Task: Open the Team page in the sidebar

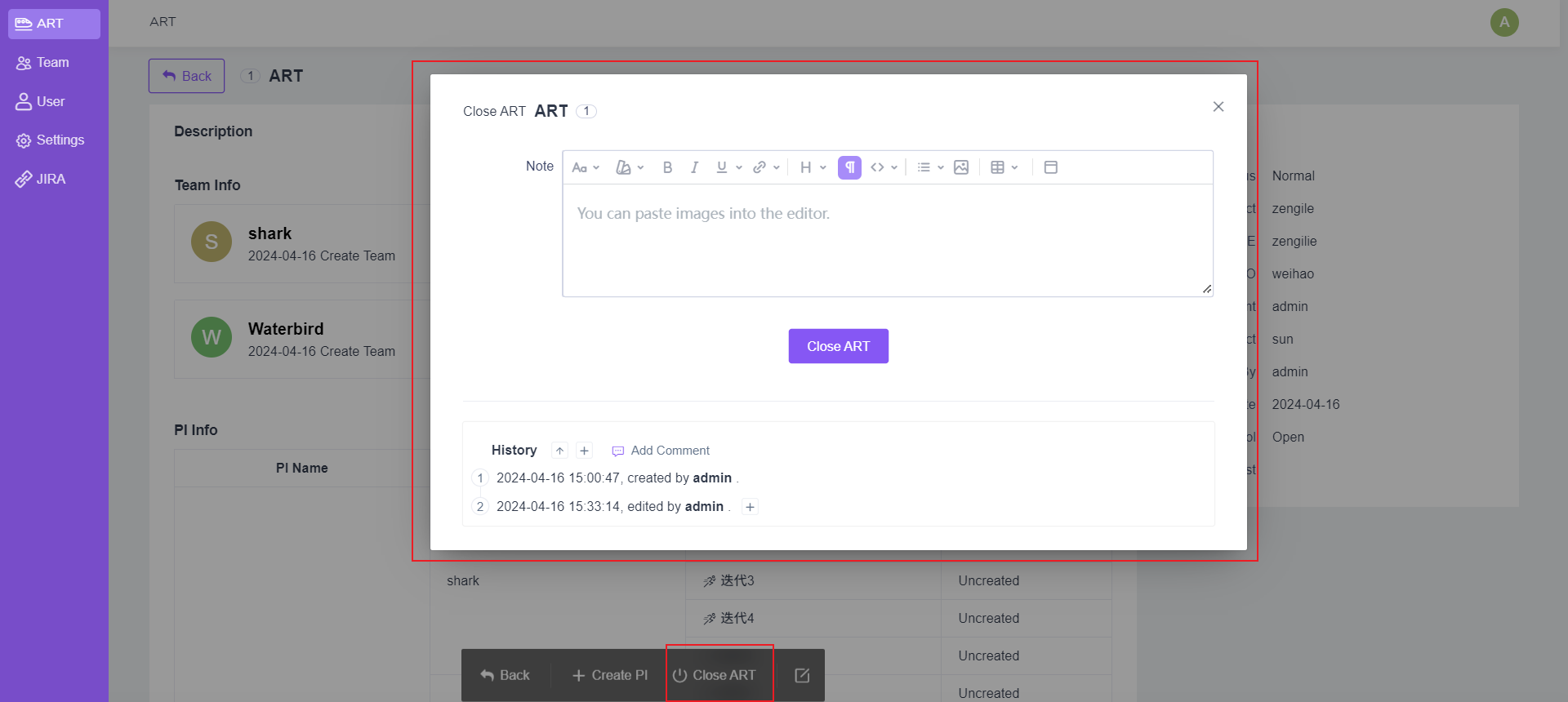Action: click(52, 63)
